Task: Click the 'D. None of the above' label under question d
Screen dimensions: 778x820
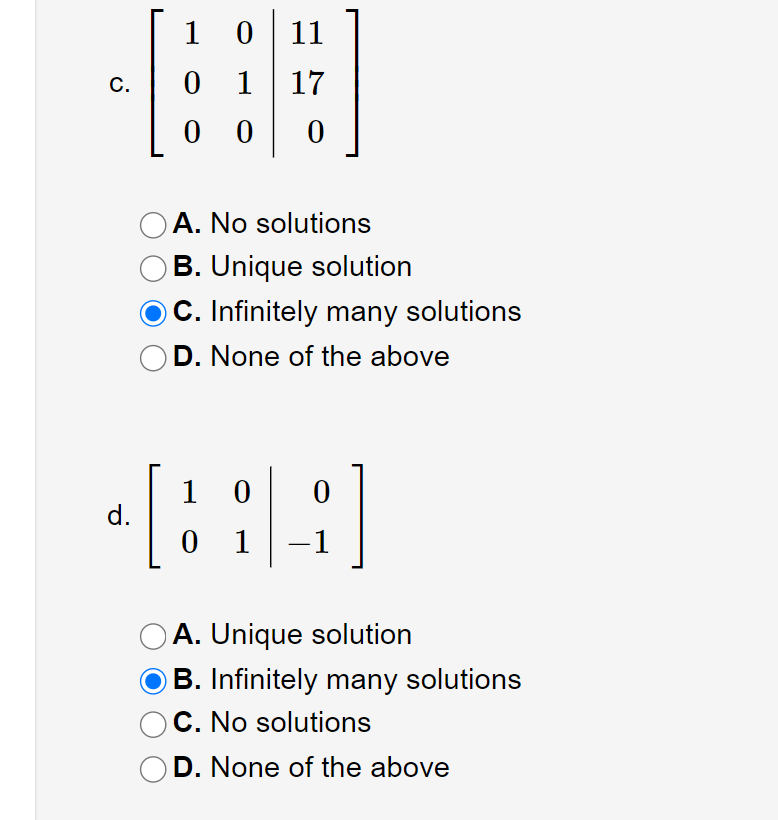Action: (x=310, y=768)
